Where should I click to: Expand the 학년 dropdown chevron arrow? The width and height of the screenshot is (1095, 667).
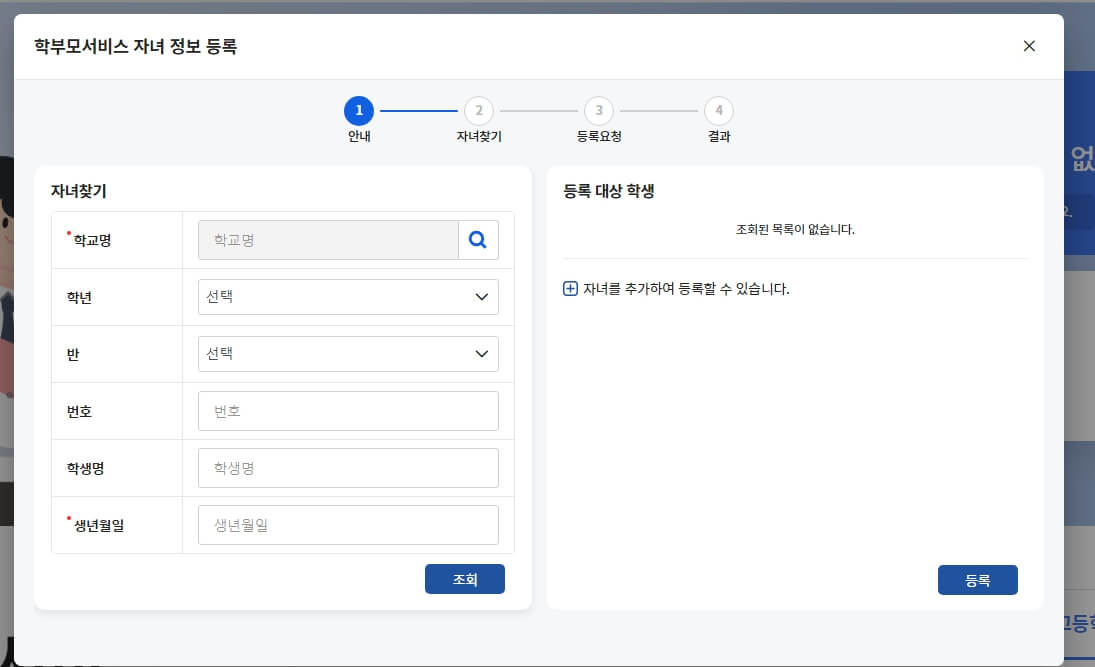tap(482, 296)
